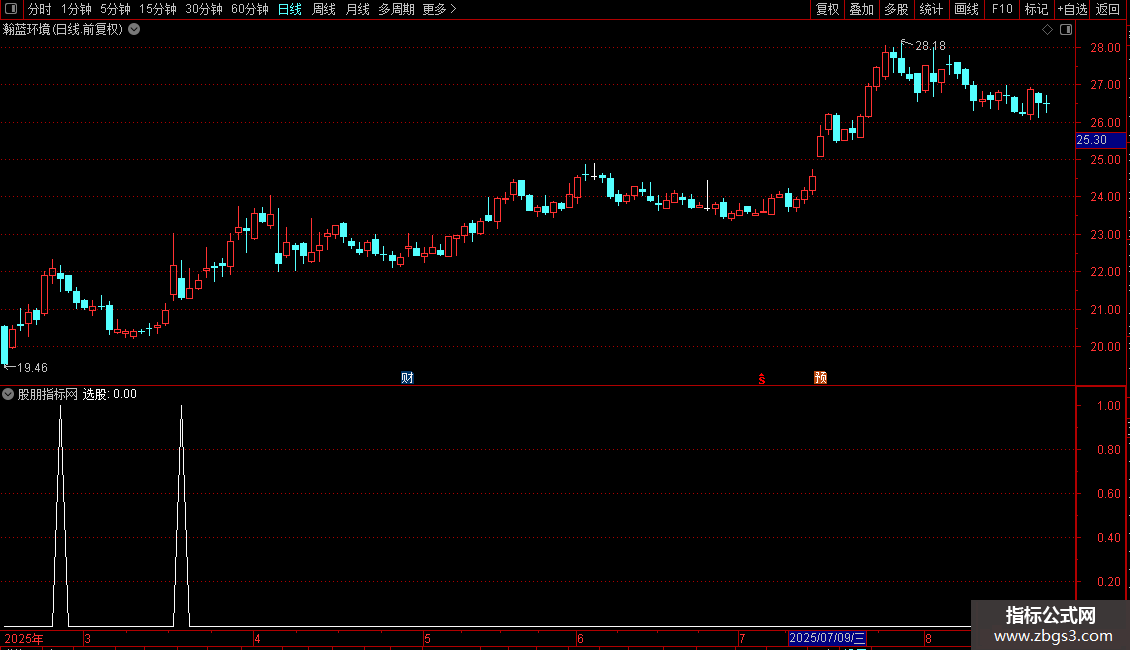Click 返回 to go back
The height and width of the screenshot is (650, 1130).
click(x=1108, y=9)
